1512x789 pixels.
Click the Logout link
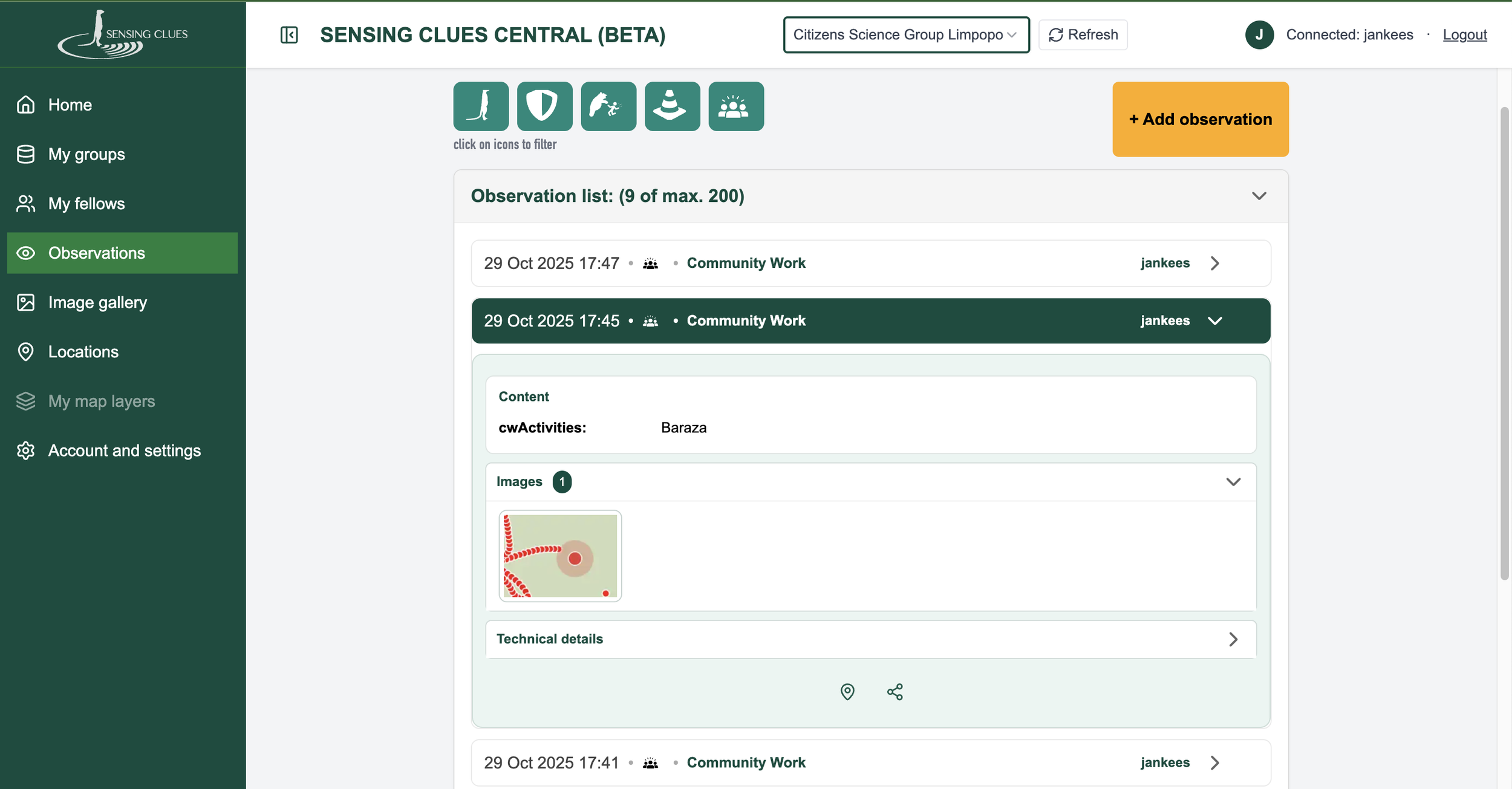1464,35
